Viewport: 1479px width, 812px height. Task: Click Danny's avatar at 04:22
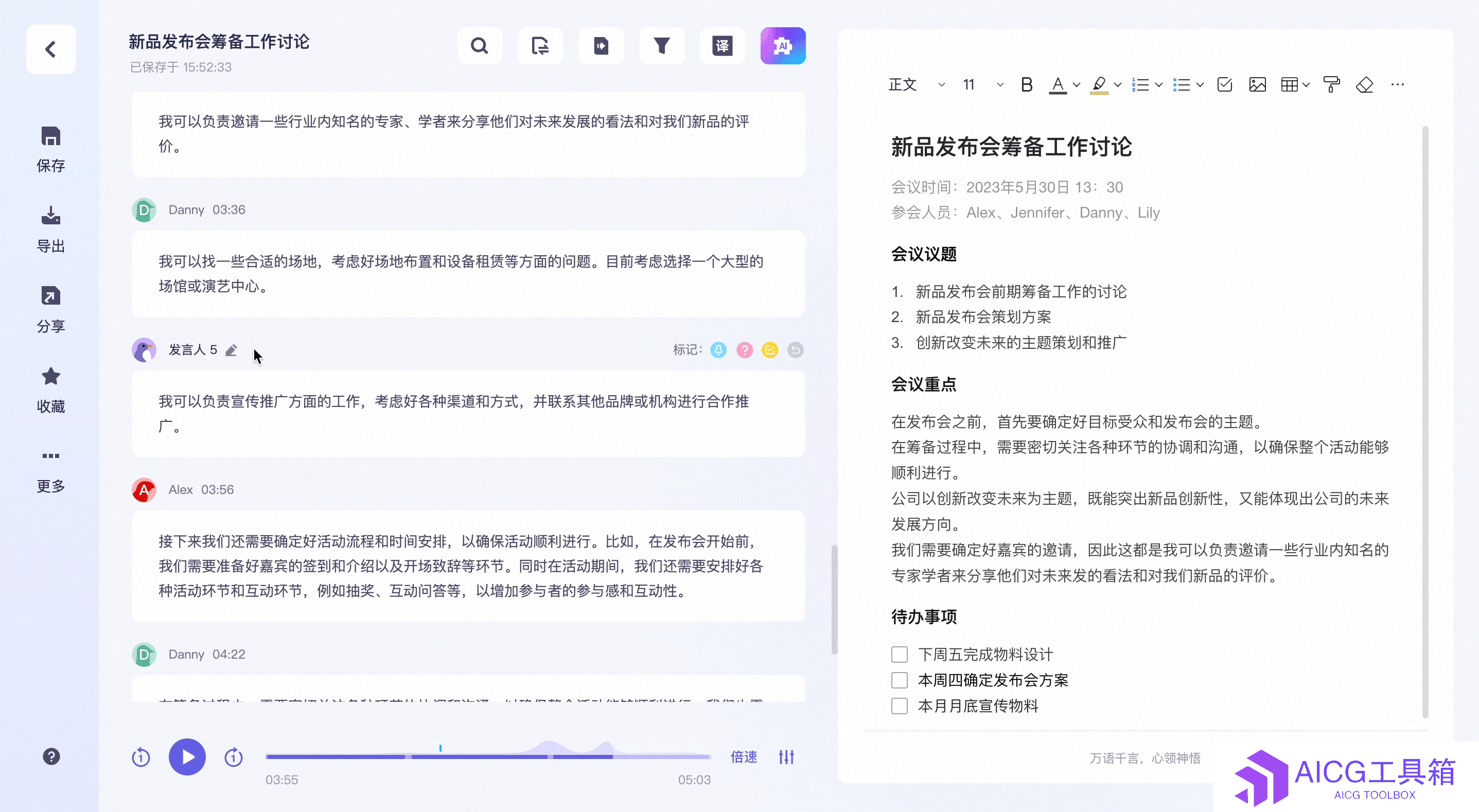click(x=144, y=655)
